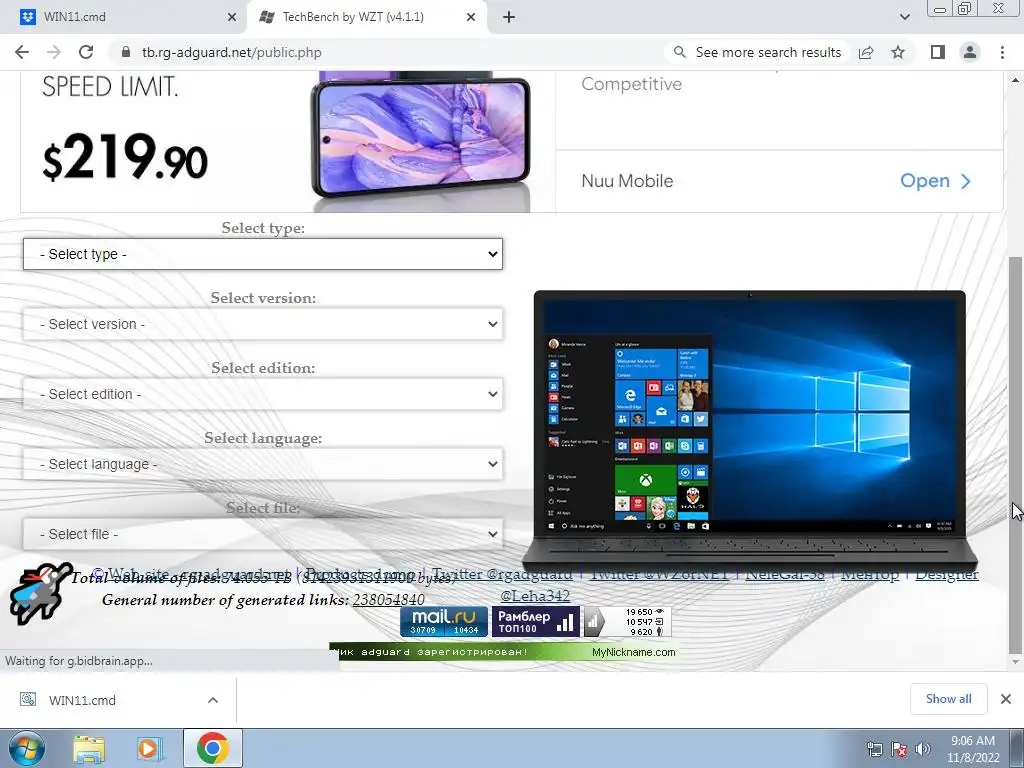Open the Select language dropdown
This screenshot has height=768, width=1024.
click(x=263, y=464)
